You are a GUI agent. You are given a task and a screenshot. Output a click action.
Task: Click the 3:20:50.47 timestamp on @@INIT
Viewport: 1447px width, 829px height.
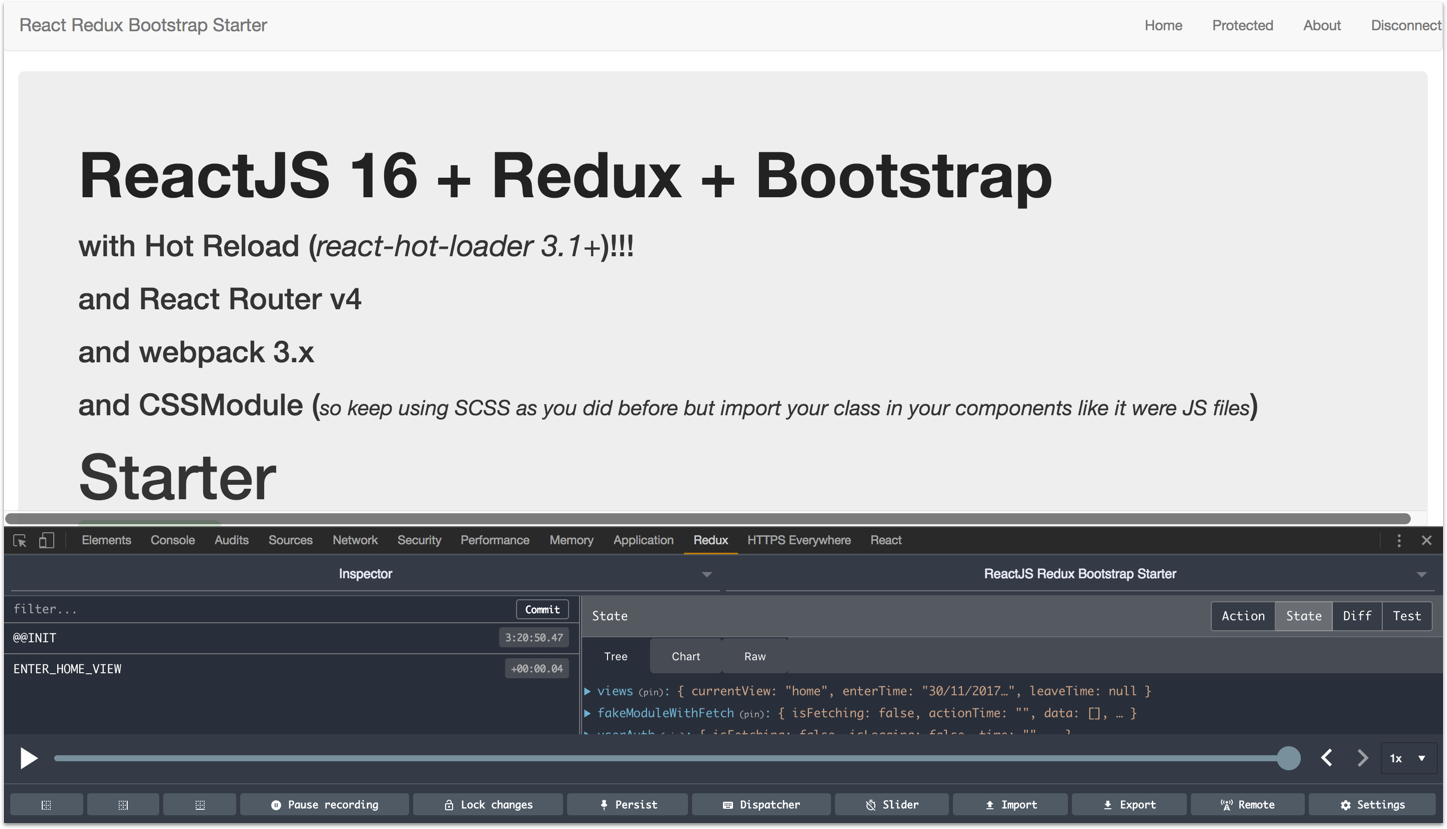point(534,638)
